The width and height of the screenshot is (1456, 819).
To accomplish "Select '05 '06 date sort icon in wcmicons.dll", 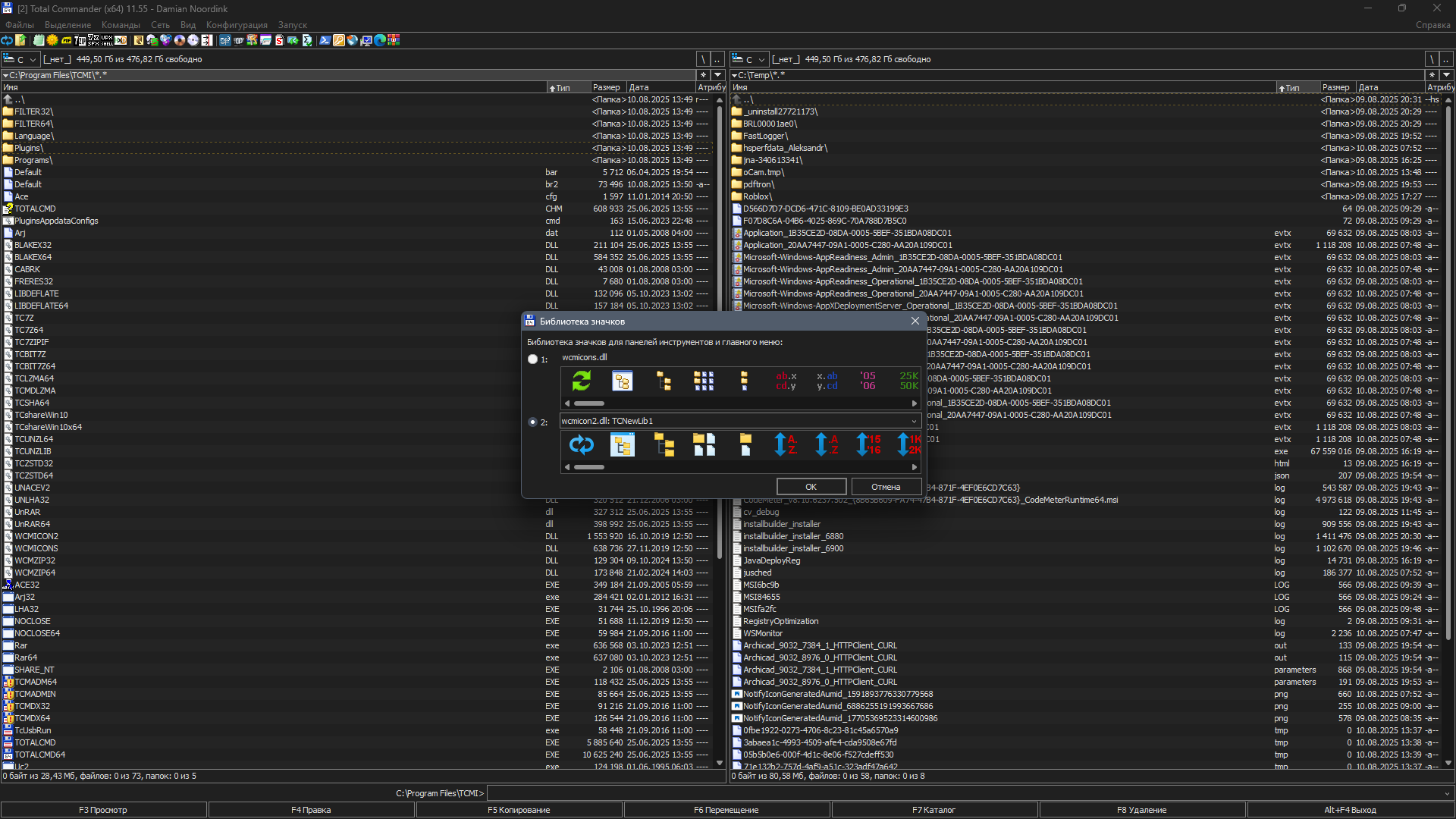I will coord(868,381).
